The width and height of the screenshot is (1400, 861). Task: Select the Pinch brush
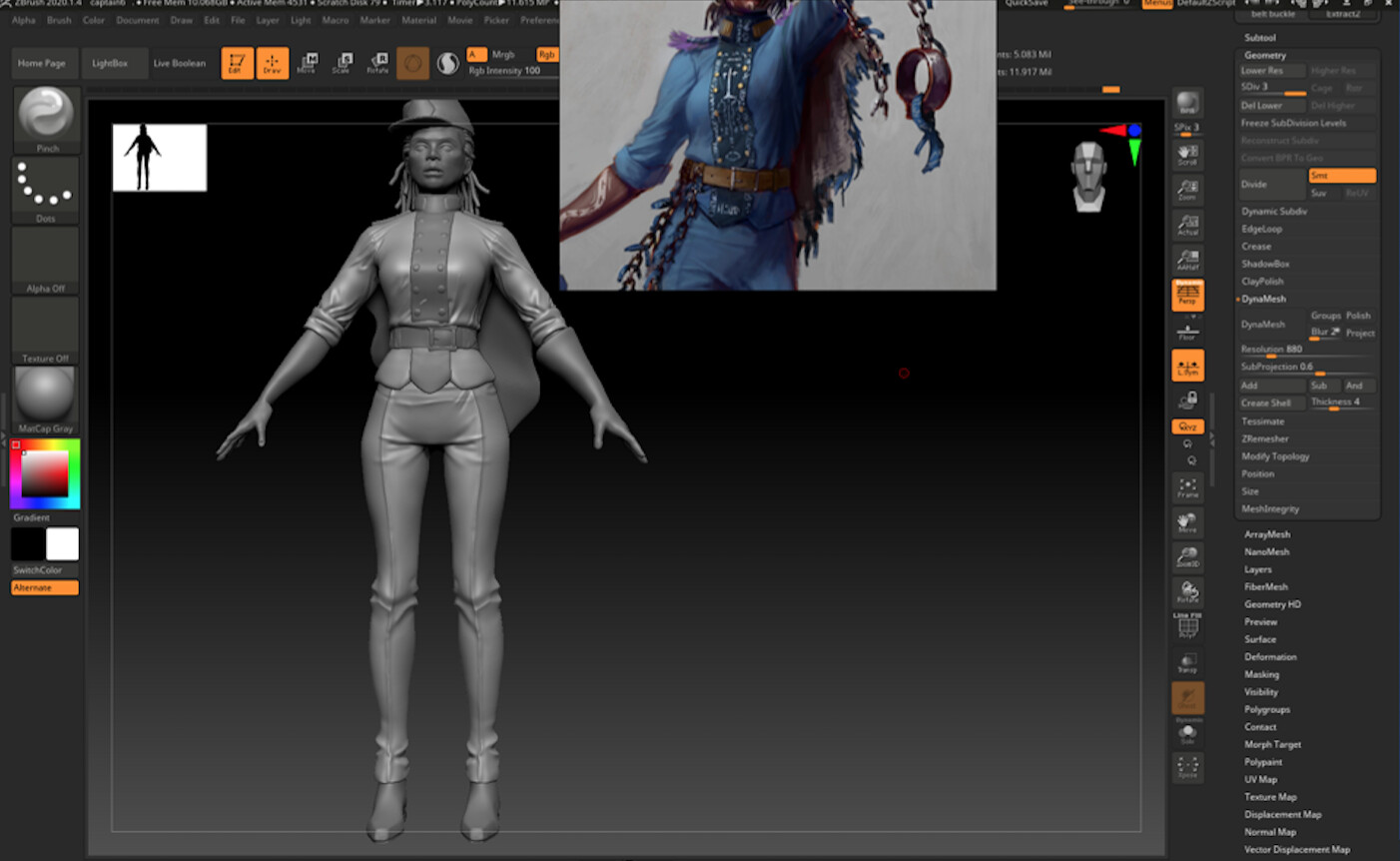tap(44, 118)
